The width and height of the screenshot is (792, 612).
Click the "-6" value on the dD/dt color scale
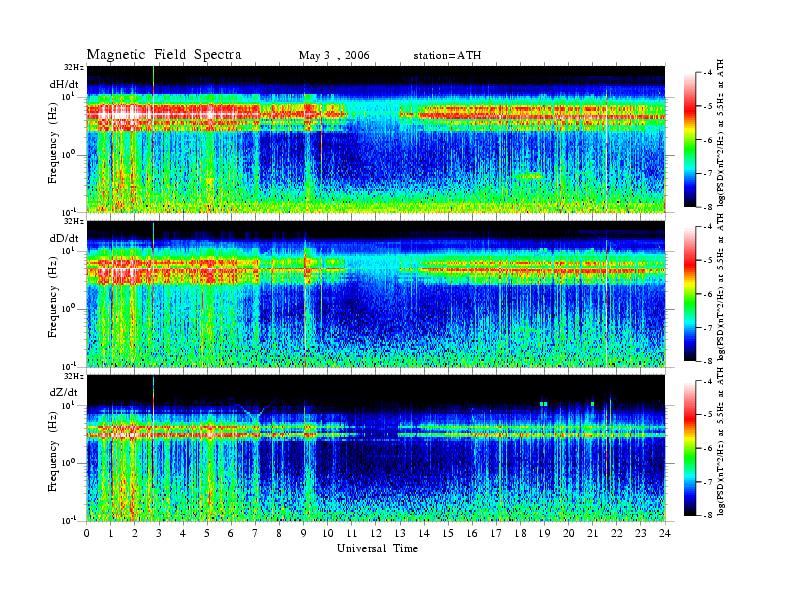[x=708, y=294]
